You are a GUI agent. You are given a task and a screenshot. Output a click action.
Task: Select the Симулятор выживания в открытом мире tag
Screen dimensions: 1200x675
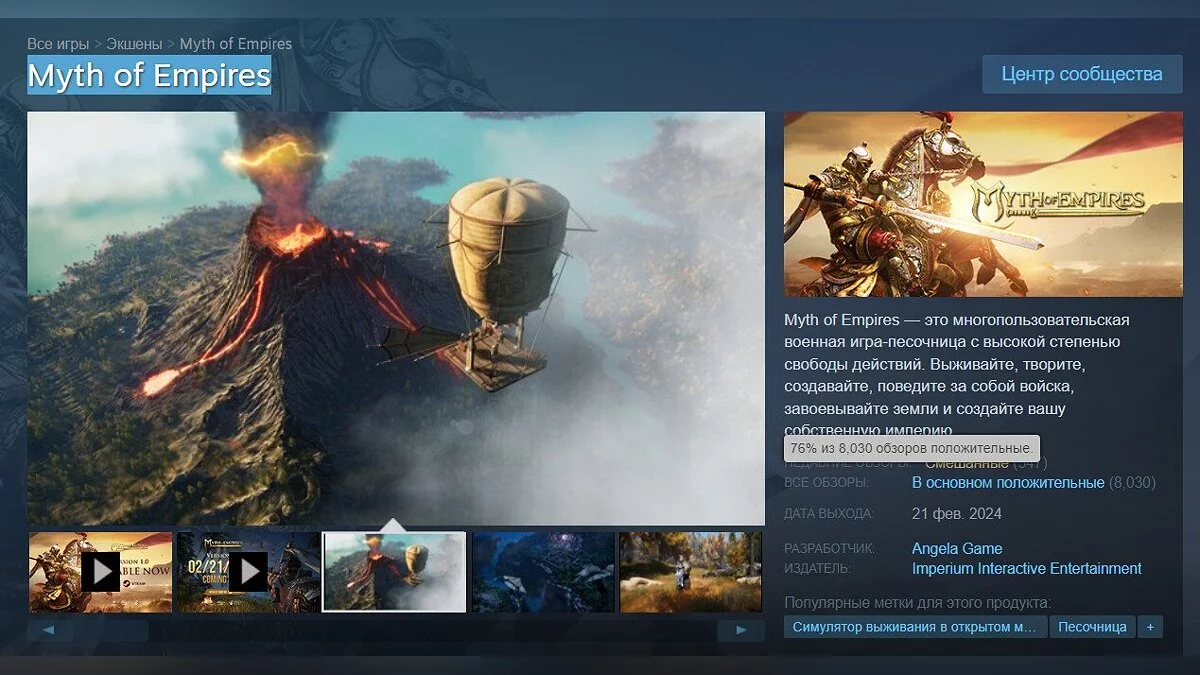pyautogui.click(x=915, y=627)
